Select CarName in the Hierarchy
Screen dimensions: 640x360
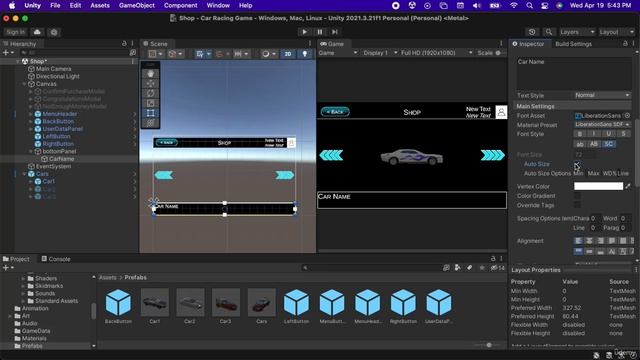pyautogui.click(x=61, y=159)
